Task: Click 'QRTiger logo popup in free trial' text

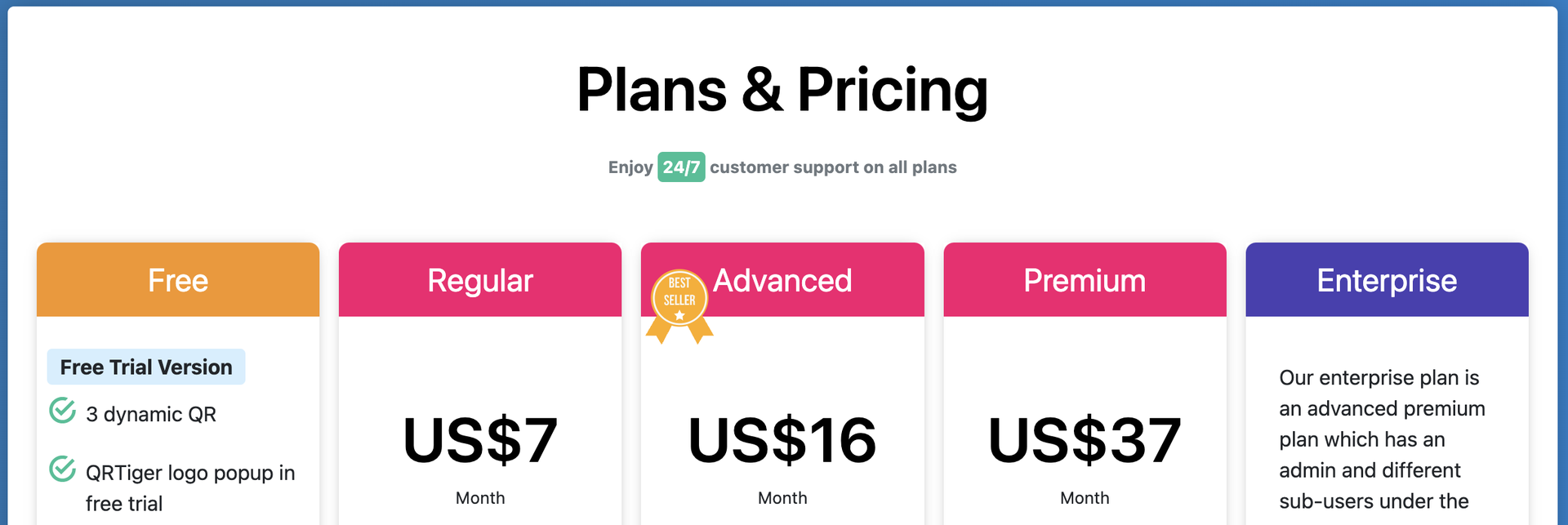Action: coord(190,488)
